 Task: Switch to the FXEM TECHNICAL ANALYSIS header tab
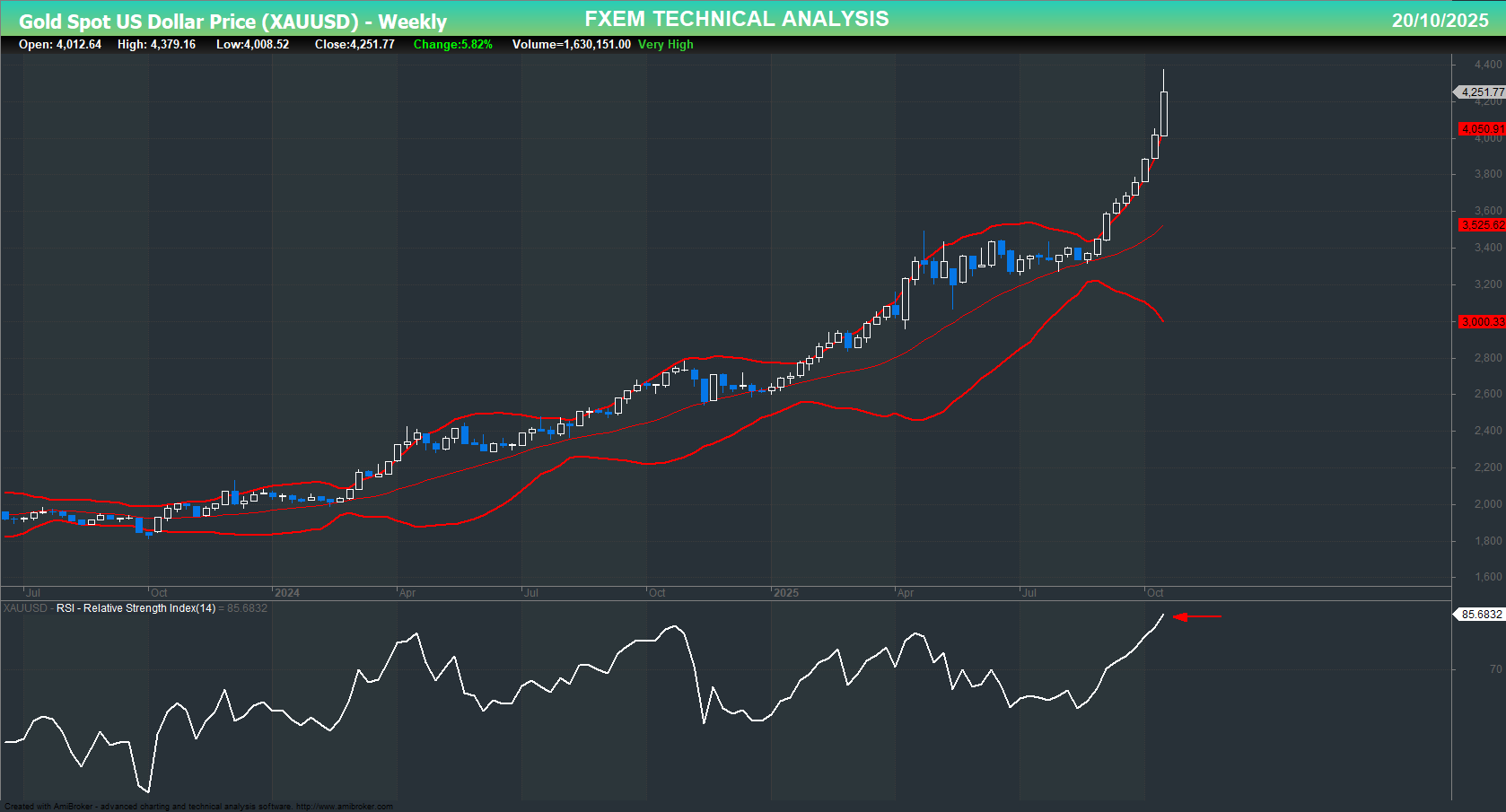point(736,18)
